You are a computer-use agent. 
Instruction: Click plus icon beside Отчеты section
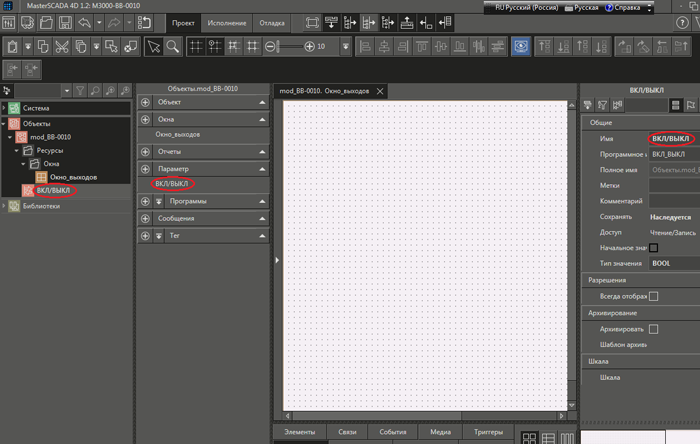146,151
